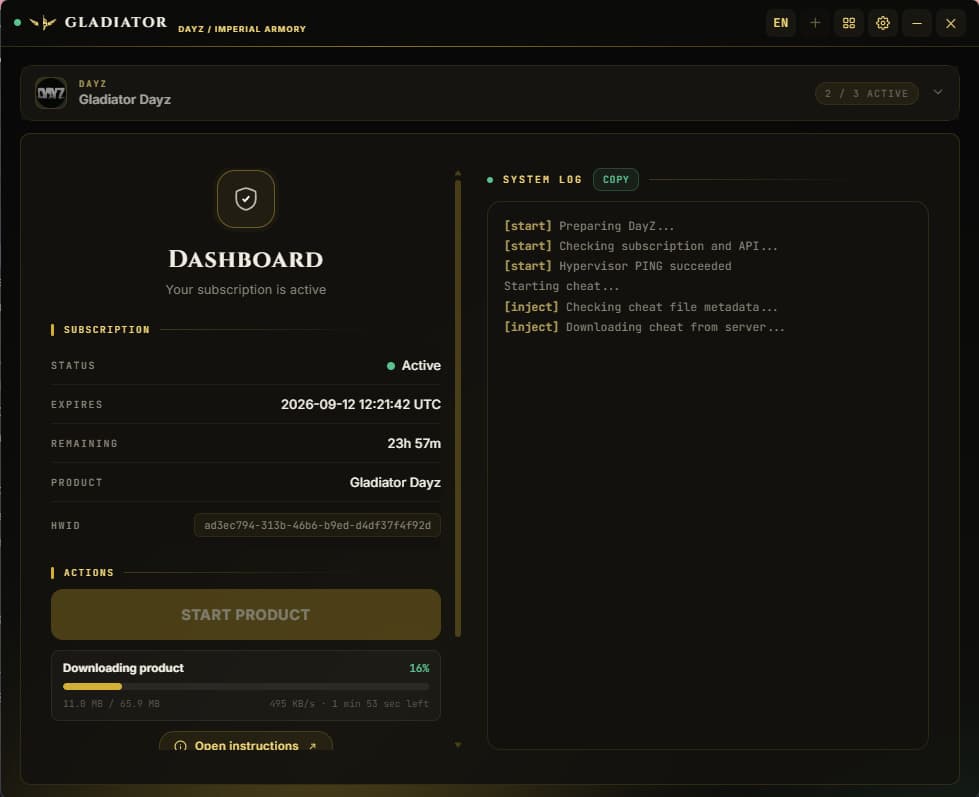Screen dimensions: 979x797
Task: Close the Gladiator window
Action: 950,23
